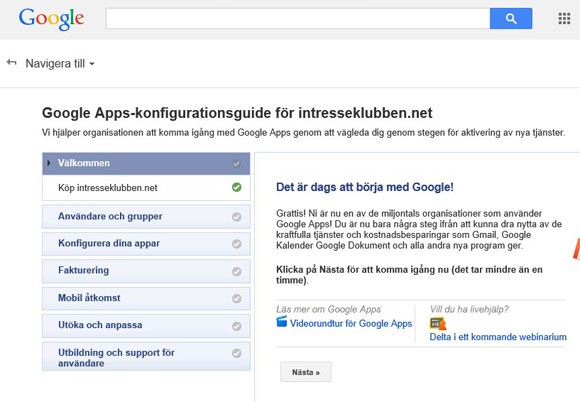Collapse the Välkommen section triangle
580x402 pixels.
pyautogui.click(x=49, y=163)
